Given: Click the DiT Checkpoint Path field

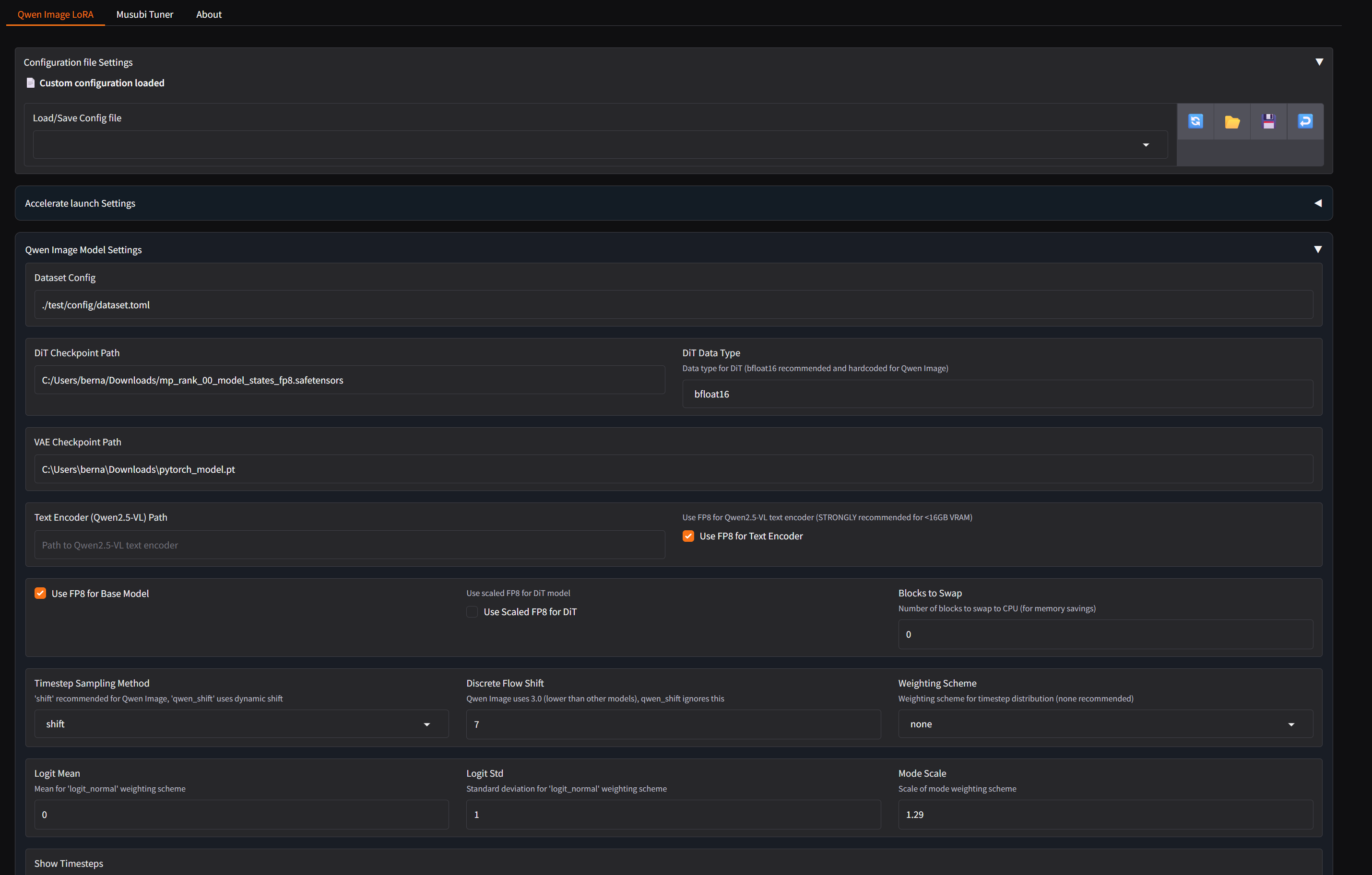Looking at the screenshot, I should click(349, 380).
